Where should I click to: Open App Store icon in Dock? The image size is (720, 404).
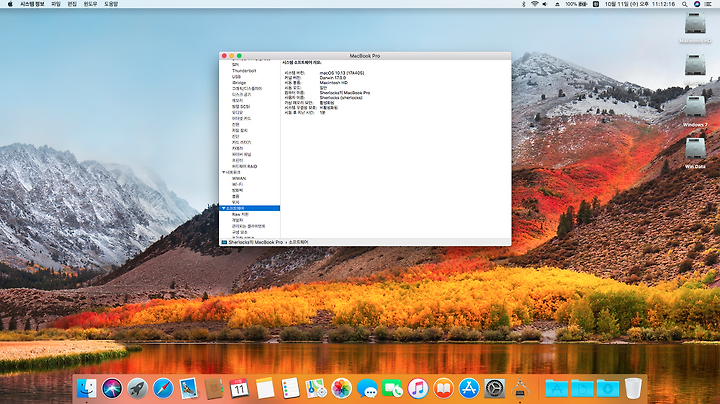pos(469,389)
